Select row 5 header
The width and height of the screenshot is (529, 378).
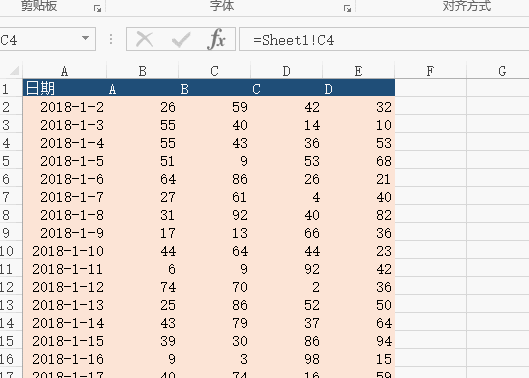coord(6,161)
